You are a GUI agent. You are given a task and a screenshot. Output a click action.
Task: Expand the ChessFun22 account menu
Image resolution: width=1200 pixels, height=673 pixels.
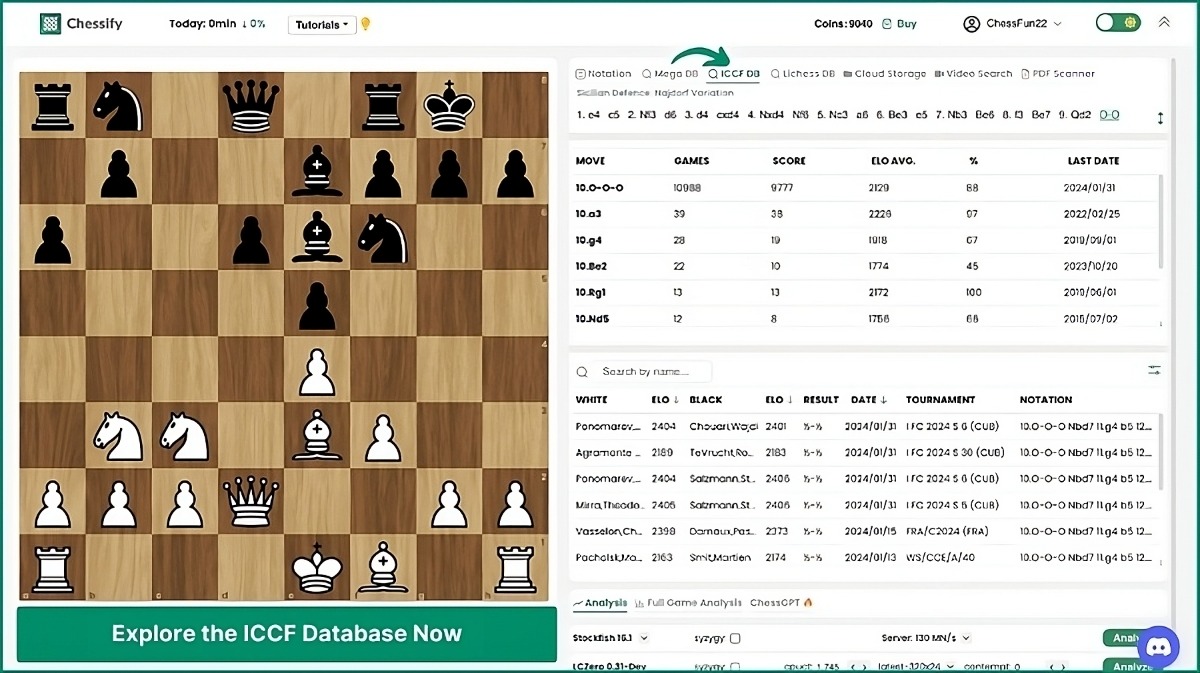[x=1058, y=23]
